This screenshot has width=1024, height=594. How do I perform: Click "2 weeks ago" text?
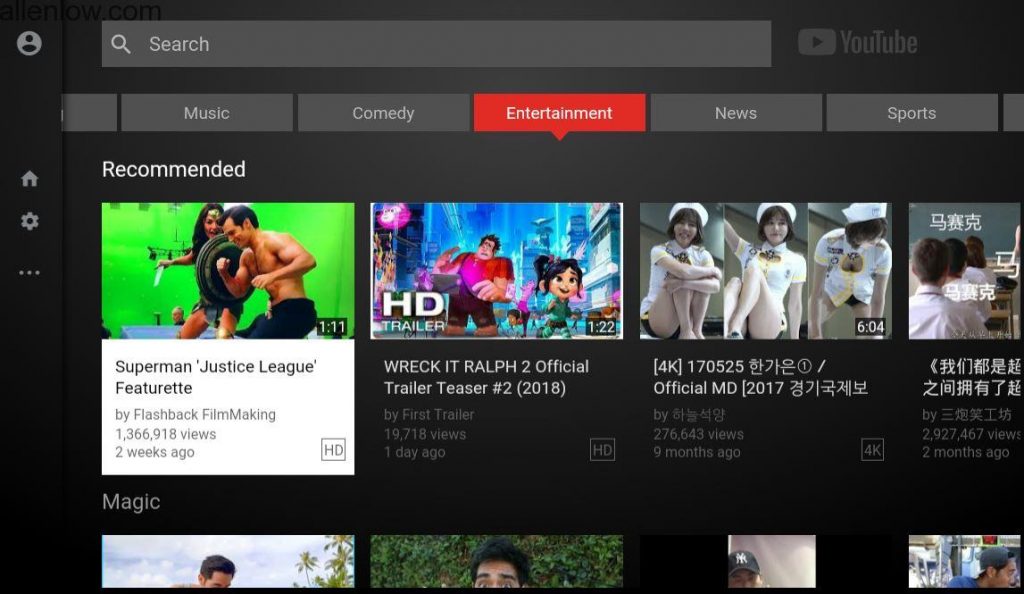tap(155, 452)
